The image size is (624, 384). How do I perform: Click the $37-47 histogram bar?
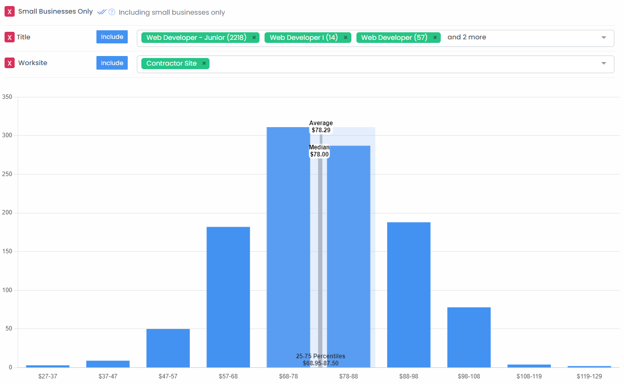pos(108,364)
